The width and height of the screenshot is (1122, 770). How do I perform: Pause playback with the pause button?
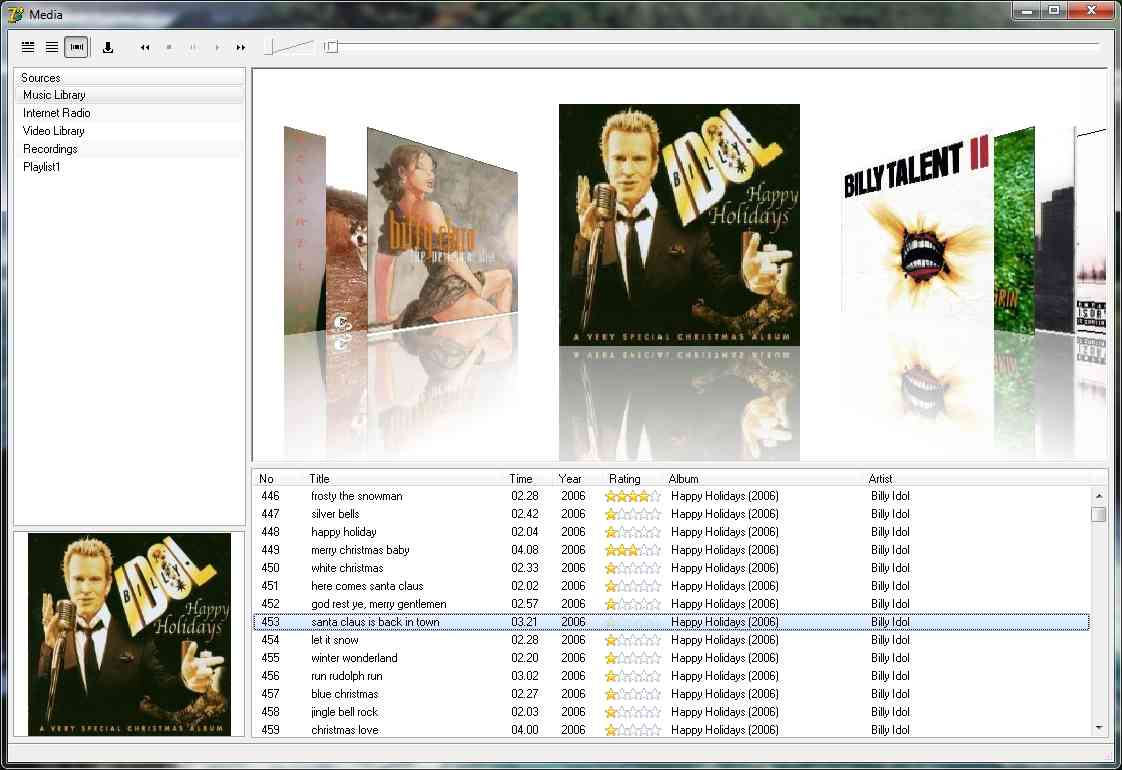coord(193,47)
